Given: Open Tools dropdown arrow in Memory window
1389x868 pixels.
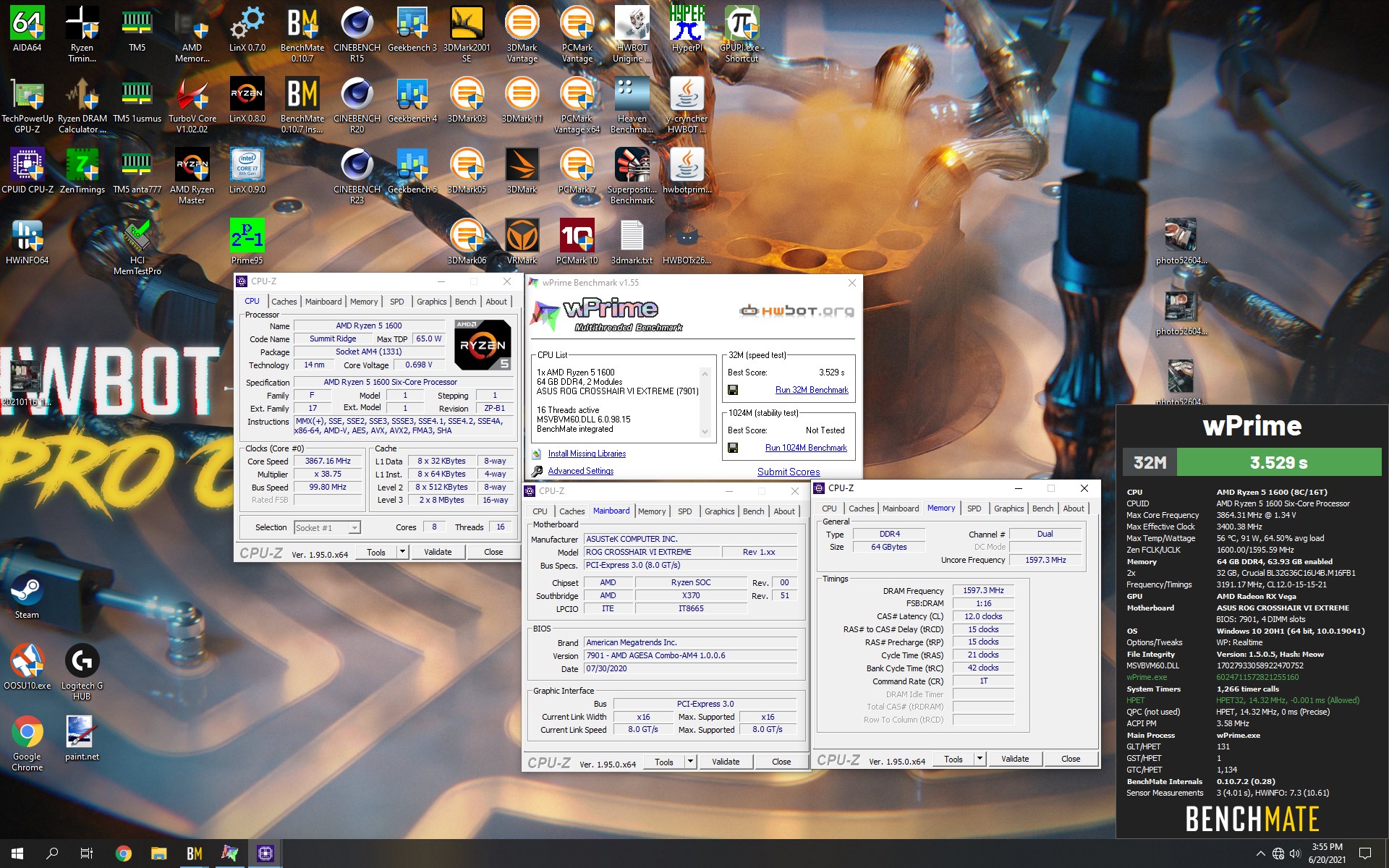Looking at the screenshot, I should point(980,759).
